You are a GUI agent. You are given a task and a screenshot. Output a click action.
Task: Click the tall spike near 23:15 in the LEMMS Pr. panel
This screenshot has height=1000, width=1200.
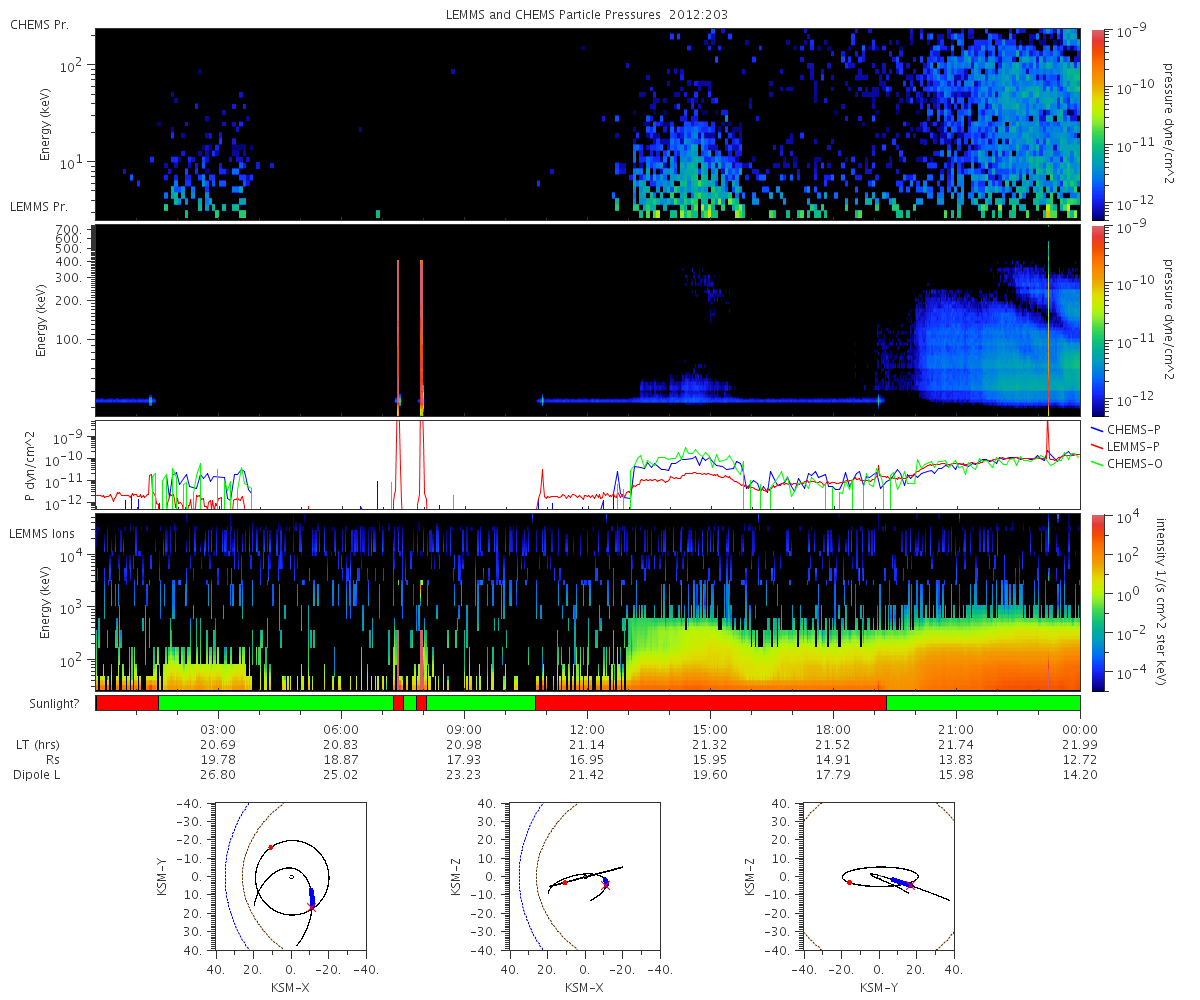click(1048, 328)
